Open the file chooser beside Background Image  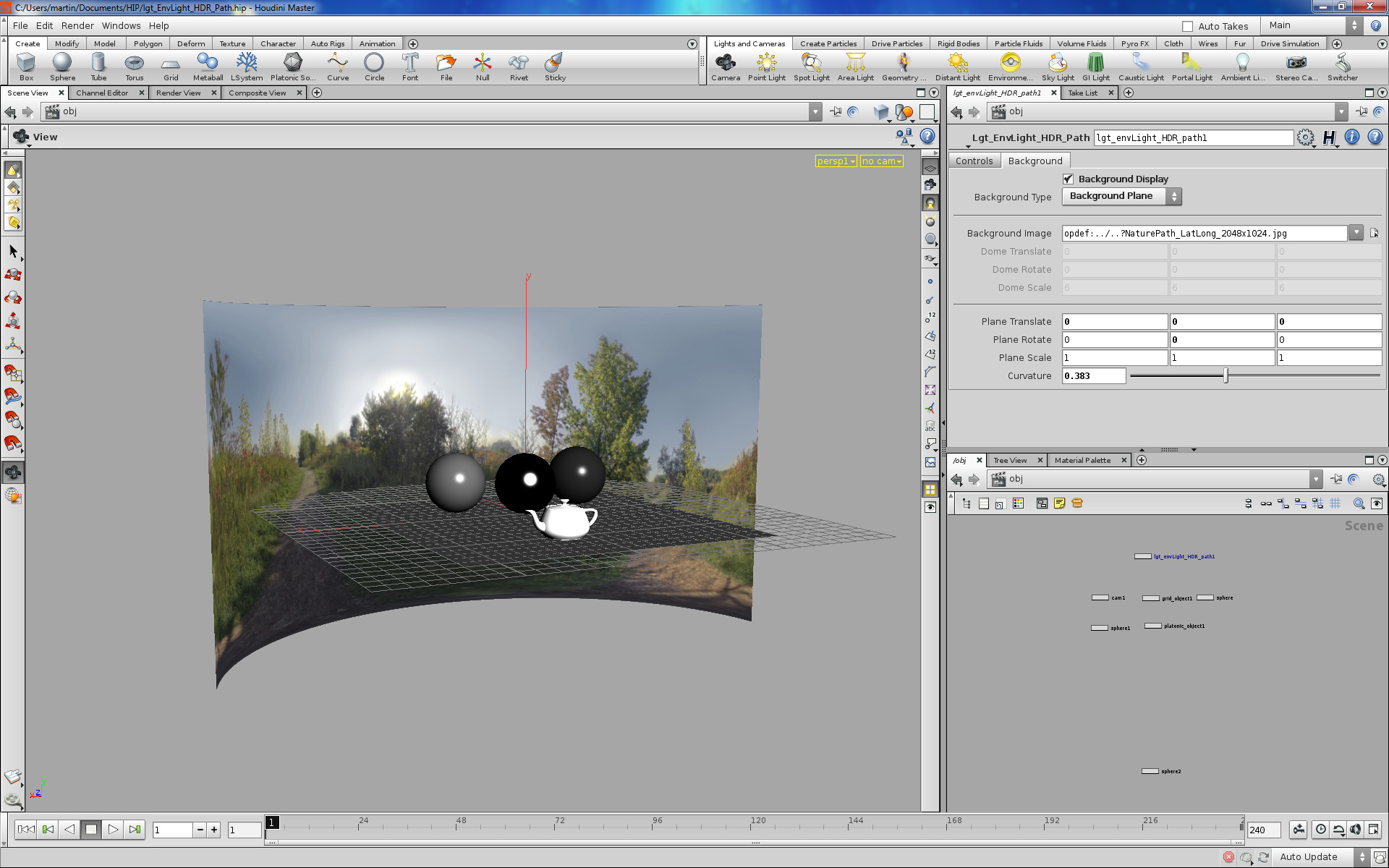[x=1375, y=233]
